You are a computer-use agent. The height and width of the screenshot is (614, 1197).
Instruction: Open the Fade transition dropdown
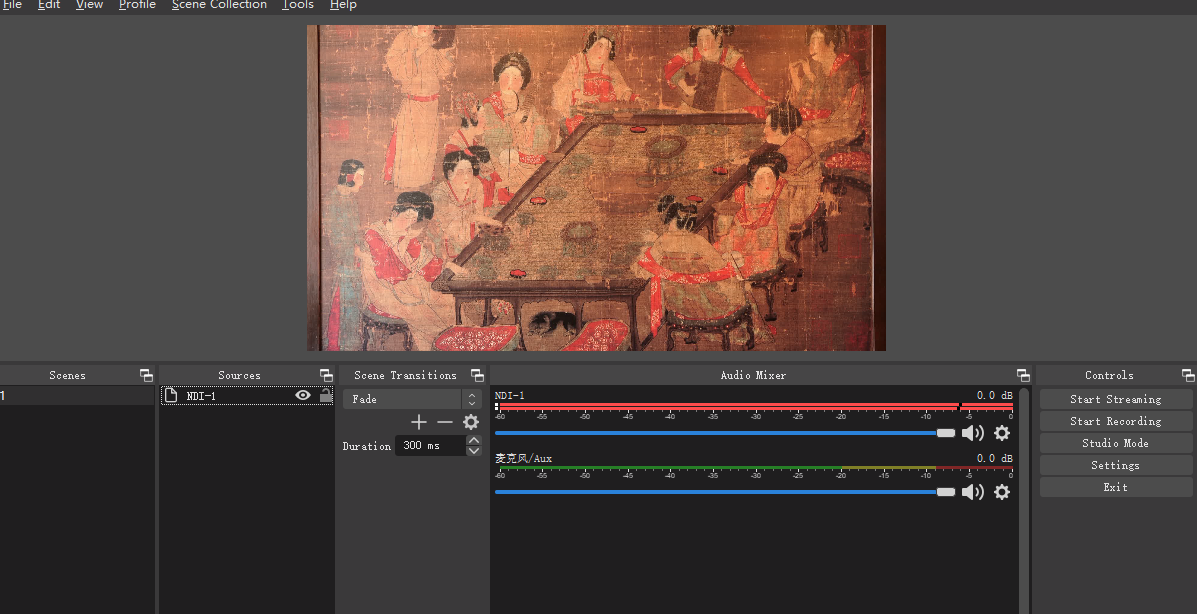(411, 399)
